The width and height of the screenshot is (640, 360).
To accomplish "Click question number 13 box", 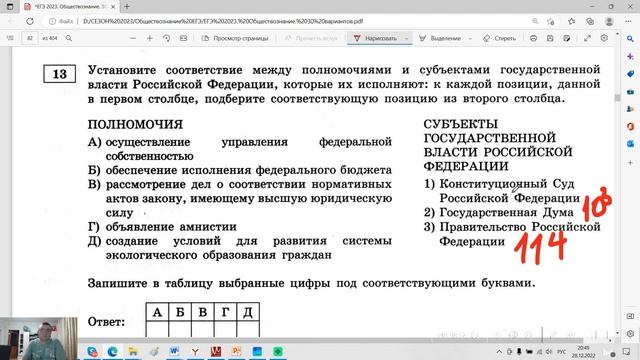I will tap(60, 74).
